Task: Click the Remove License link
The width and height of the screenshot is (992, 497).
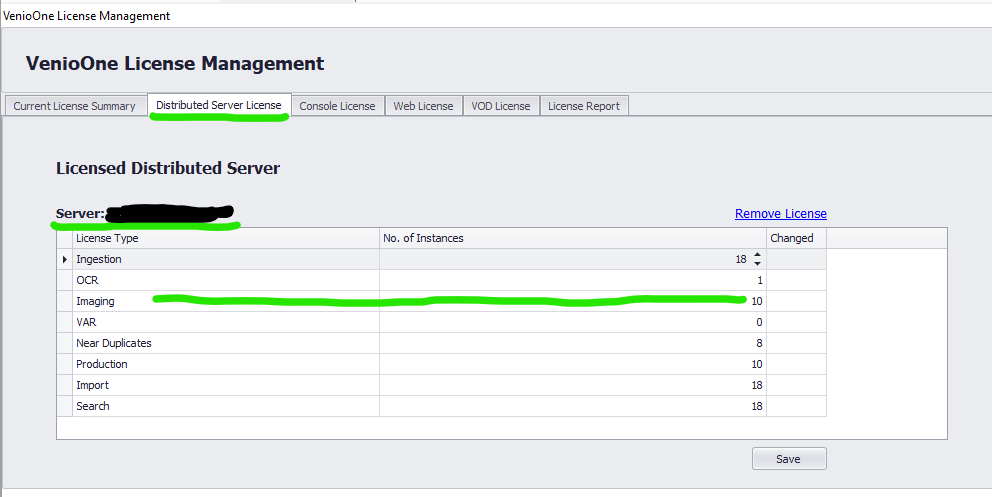Action: coord(781,214)
